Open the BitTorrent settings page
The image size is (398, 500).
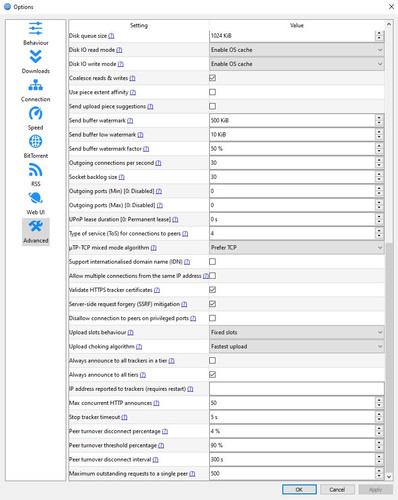36,147
